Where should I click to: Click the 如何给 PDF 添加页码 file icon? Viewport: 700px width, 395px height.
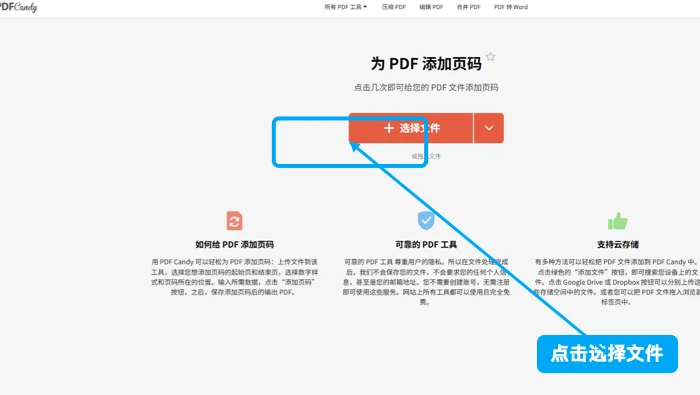pyautogui.click(x=234, y=220)
